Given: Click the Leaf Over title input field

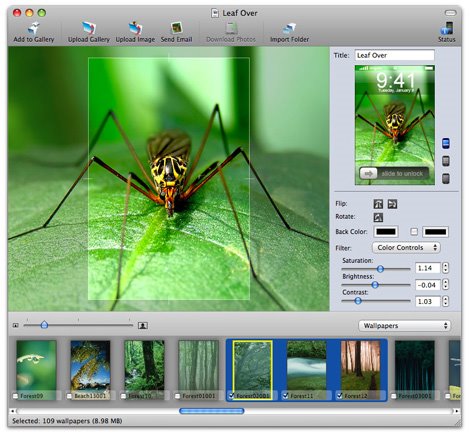Looking at the screenshot, I should tap(395, 55).
